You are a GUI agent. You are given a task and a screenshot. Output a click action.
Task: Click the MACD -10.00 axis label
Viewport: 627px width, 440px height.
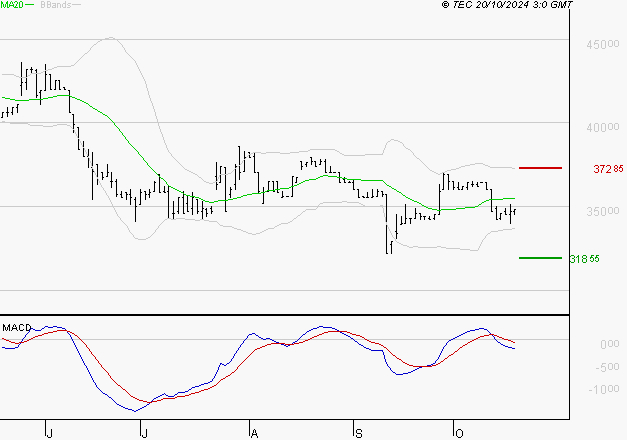[604, 389]
